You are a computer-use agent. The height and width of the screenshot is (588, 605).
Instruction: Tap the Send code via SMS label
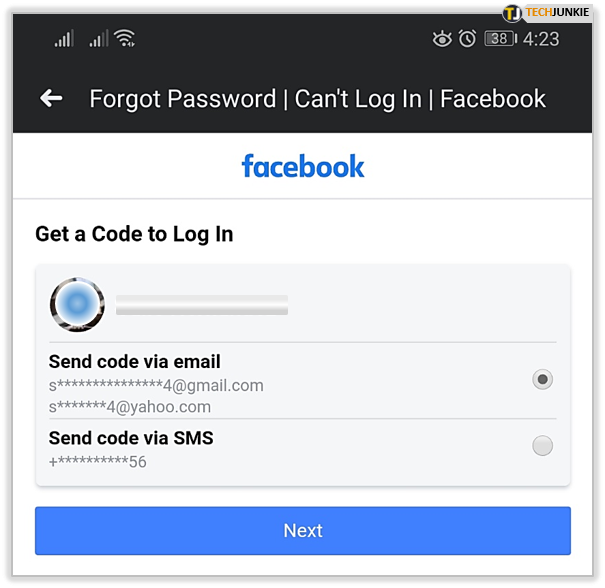[x=131, y=438]
